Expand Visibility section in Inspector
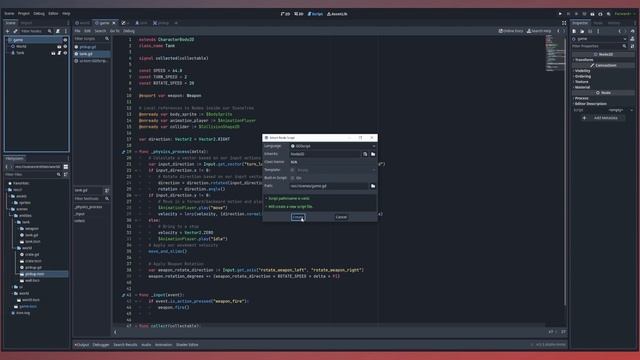The height and width of the screenshot is (360, 640). [x=582, y=71]
